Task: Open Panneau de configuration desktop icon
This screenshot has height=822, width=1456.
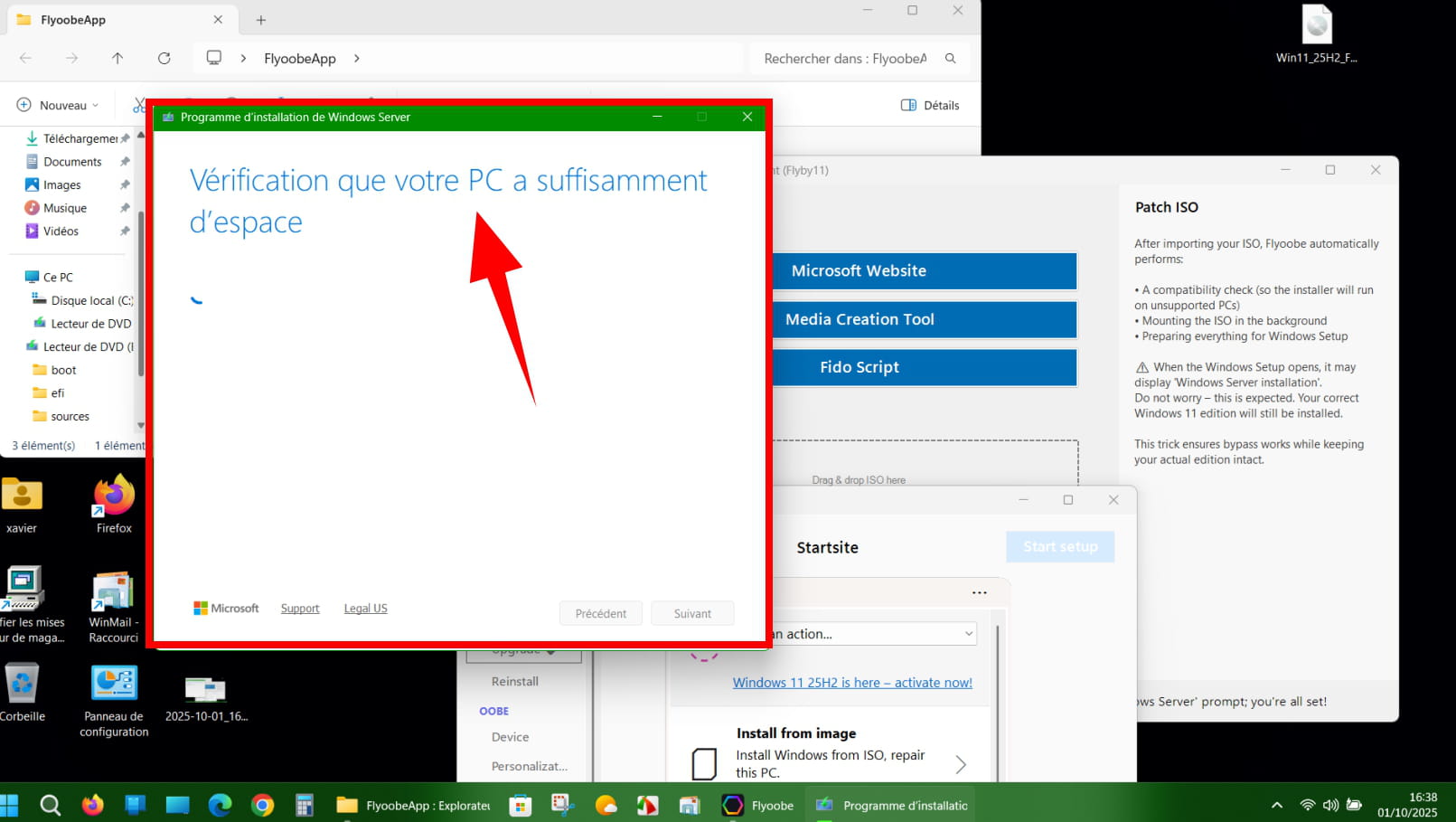Action: 114,701
